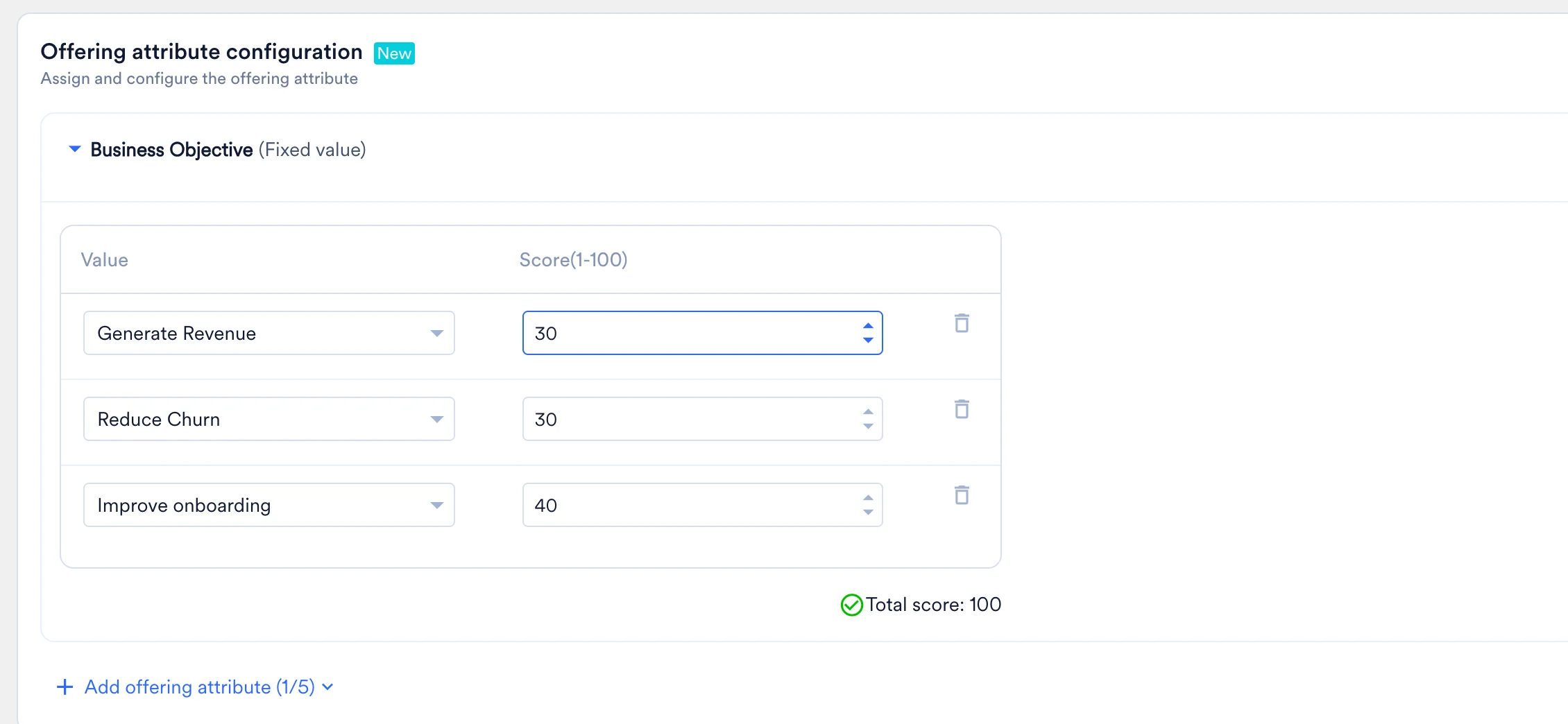Decrease the Improve onboarding score
Screen dimensions: 1568x724
pyautogui.click(x=868, y=512)
